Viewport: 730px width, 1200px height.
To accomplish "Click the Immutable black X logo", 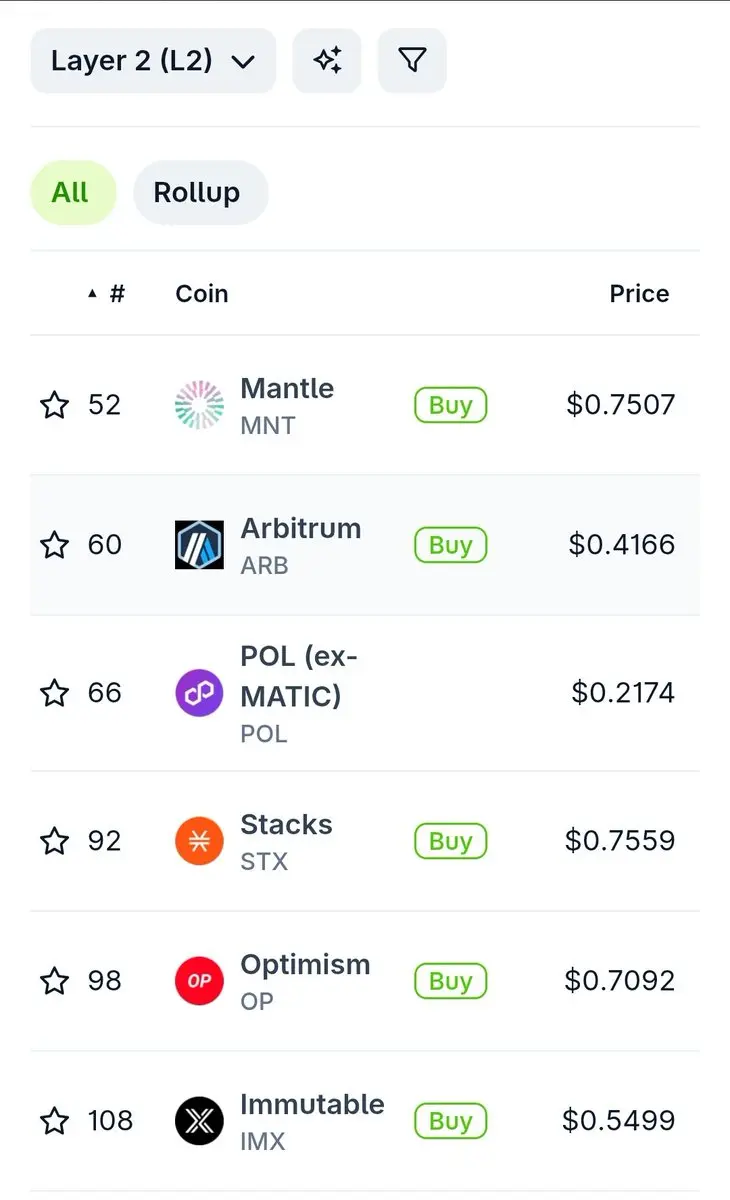I will click(199, 1121).
